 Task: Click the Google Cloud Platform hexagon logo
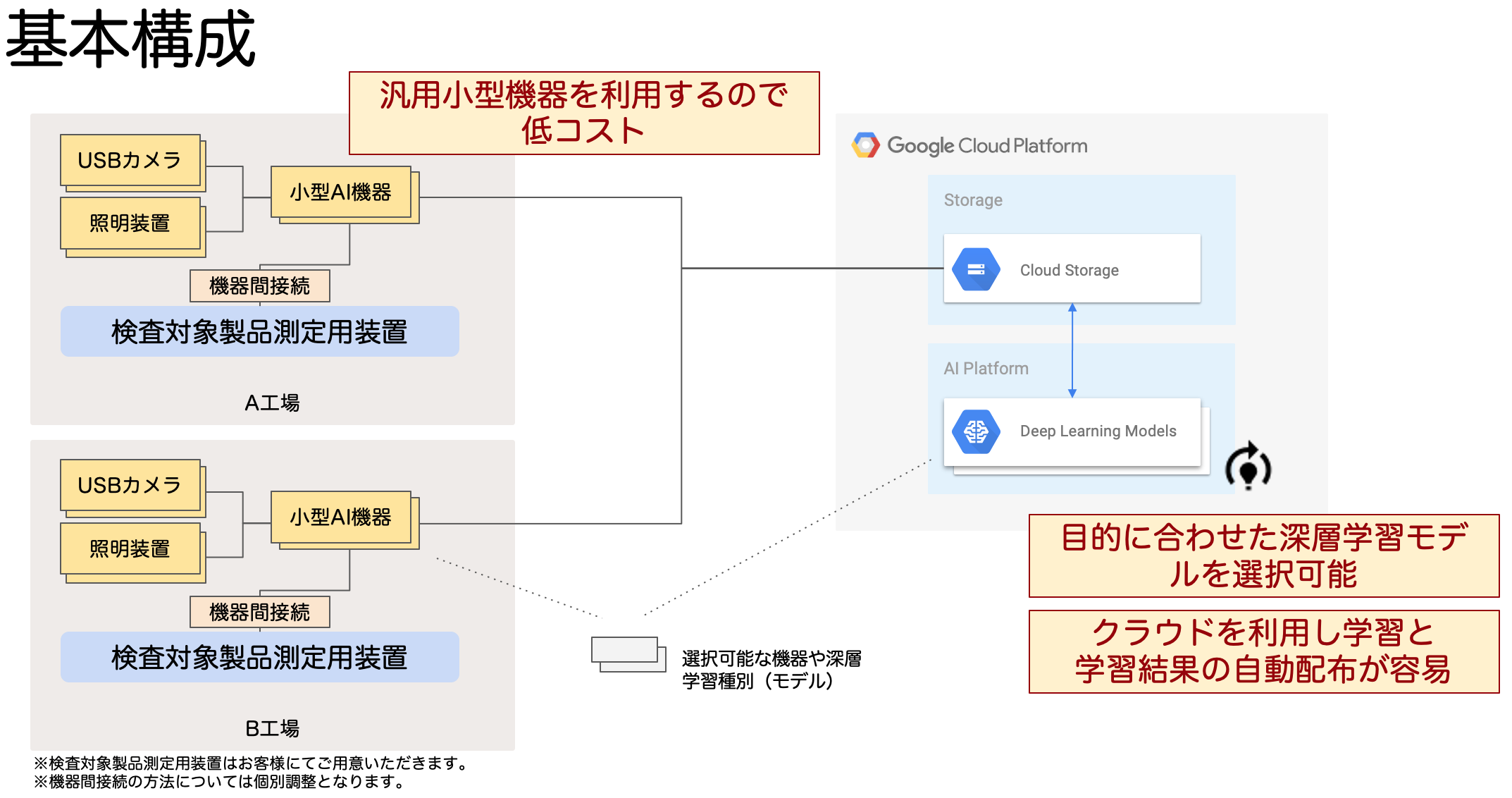(x=866, y=145)
